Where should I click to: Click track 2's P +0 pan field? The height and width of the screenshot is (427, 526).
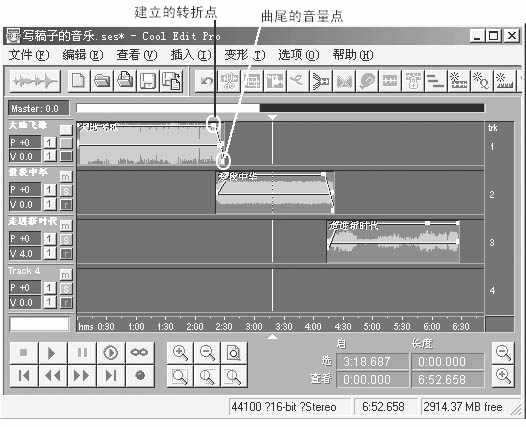(x=25, y=190)
